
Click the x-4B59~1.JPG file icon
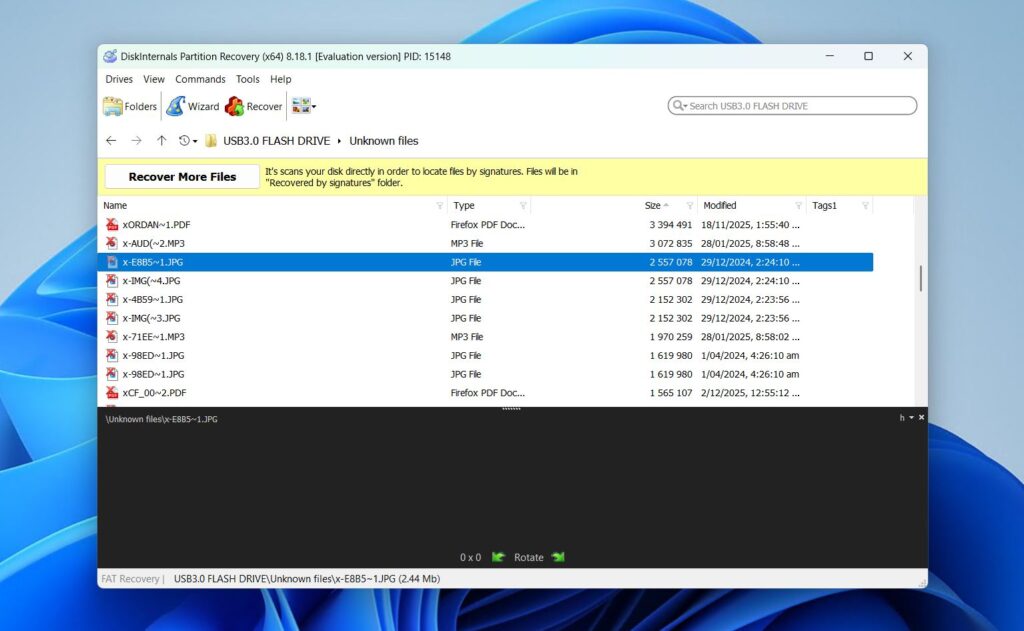pos(112,299)
